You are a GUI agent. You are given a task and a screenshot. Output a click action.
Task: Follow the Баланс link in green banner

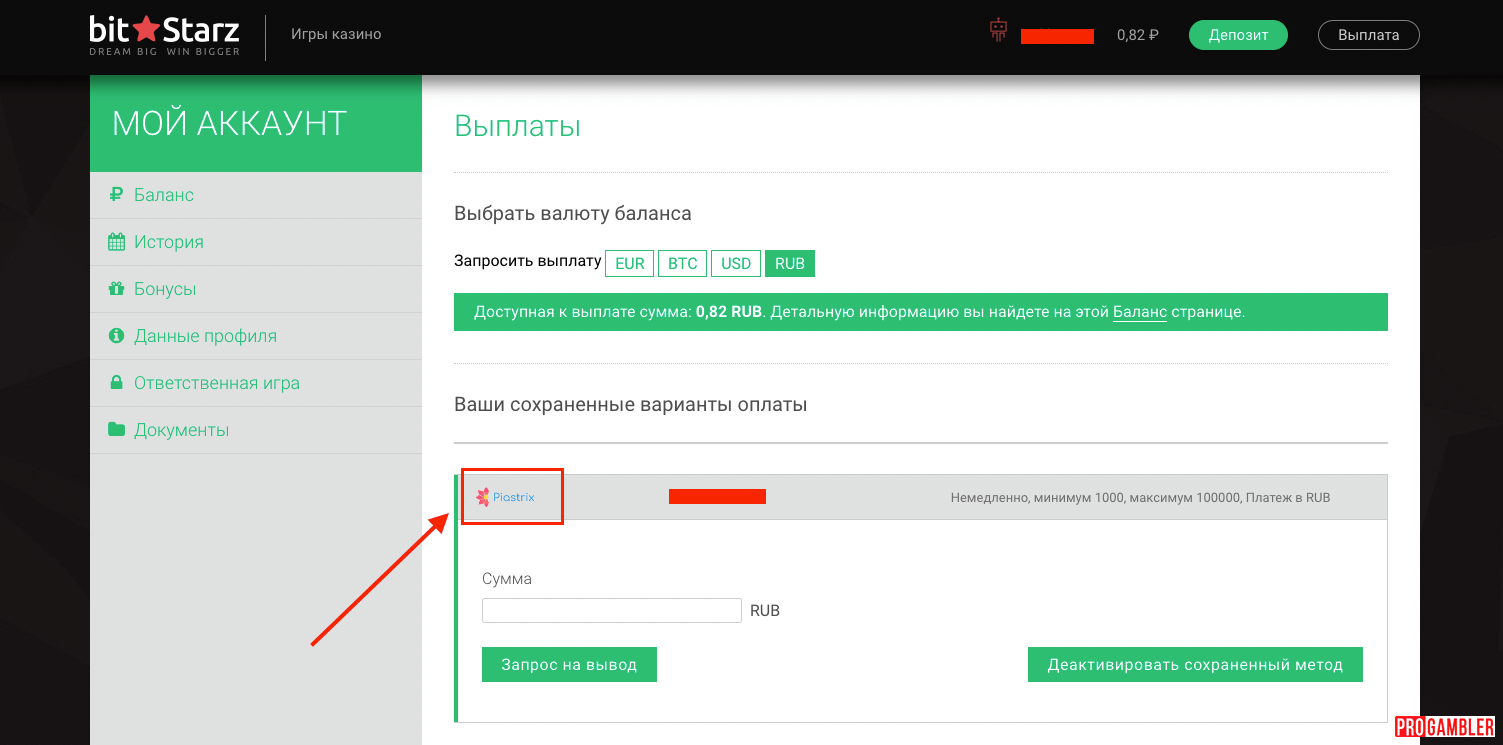click(1139, 312)
